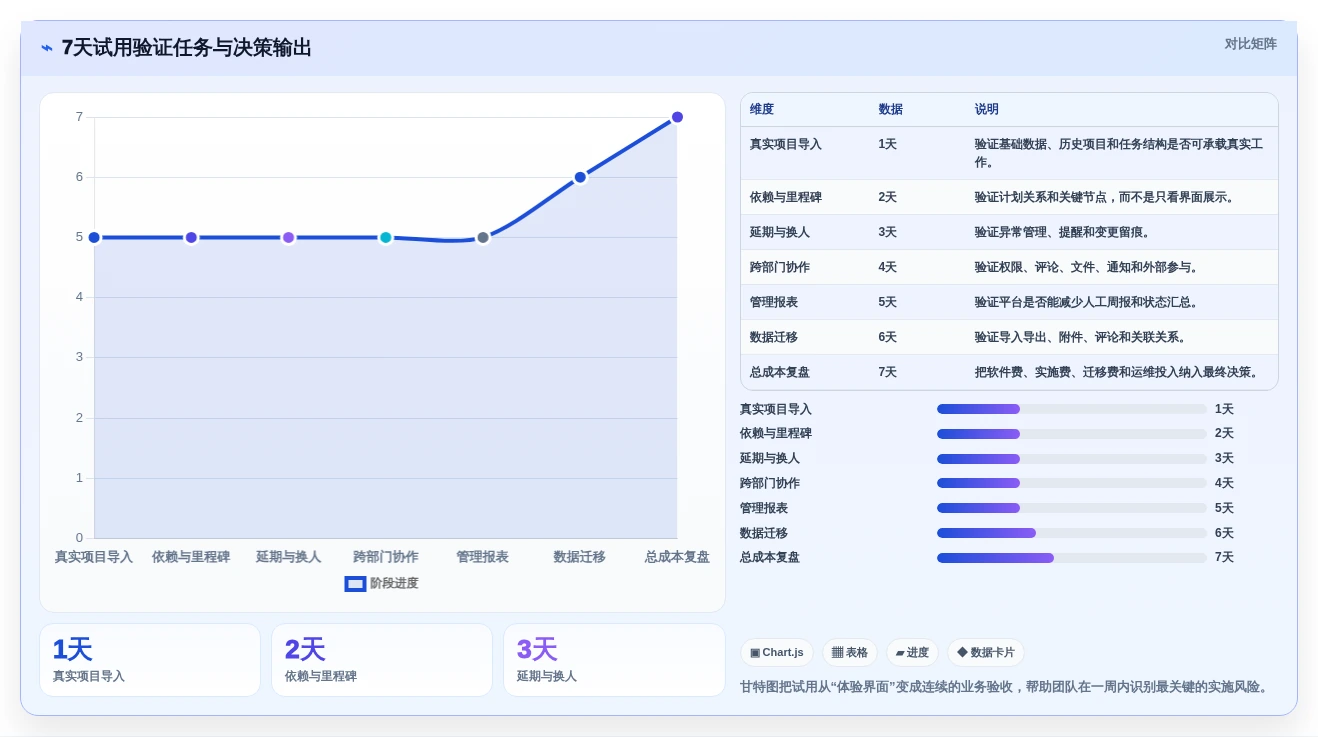This screenshot has width=1318, height=737.
Task: Click the description starting 验证导入导出、附件
Action: (x=1083, y=337)
